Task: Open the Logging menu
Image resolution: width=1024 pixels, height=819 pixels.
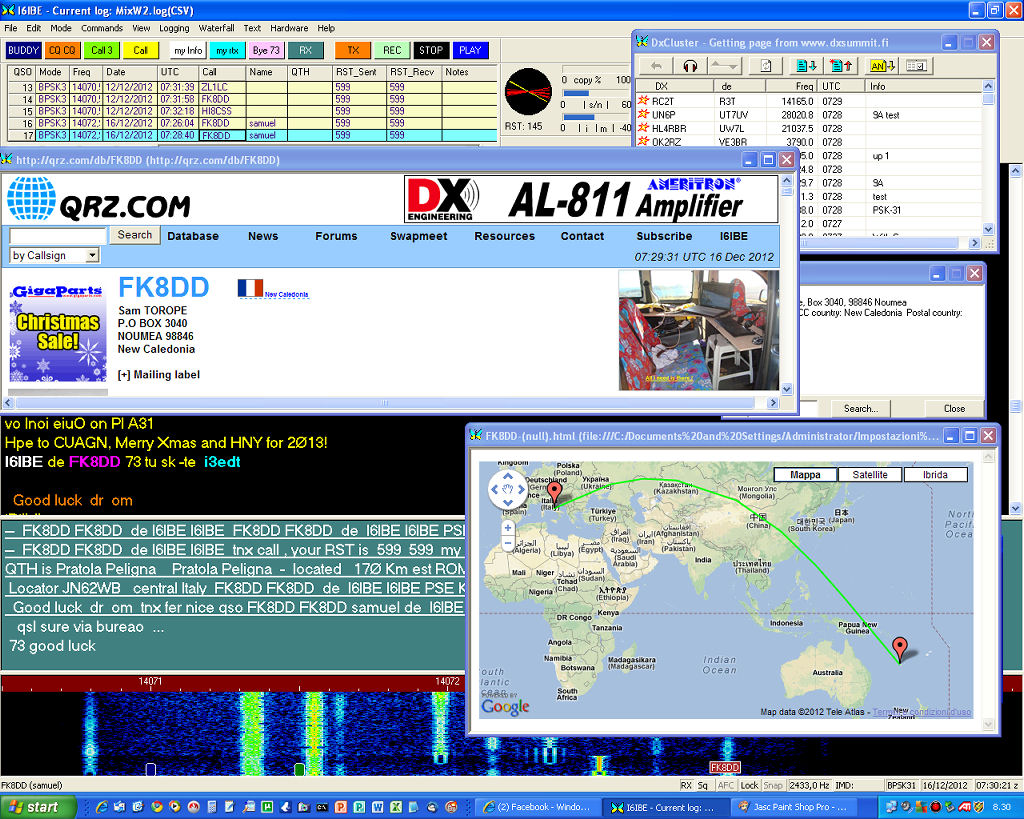Action: (x=174, y=28)
